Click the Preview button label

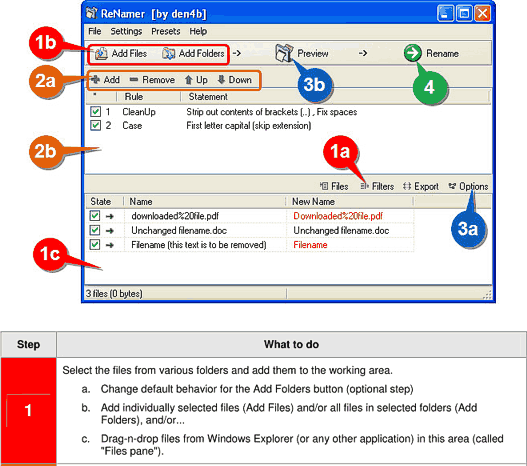pyautogui.click(x=313, y=53)
